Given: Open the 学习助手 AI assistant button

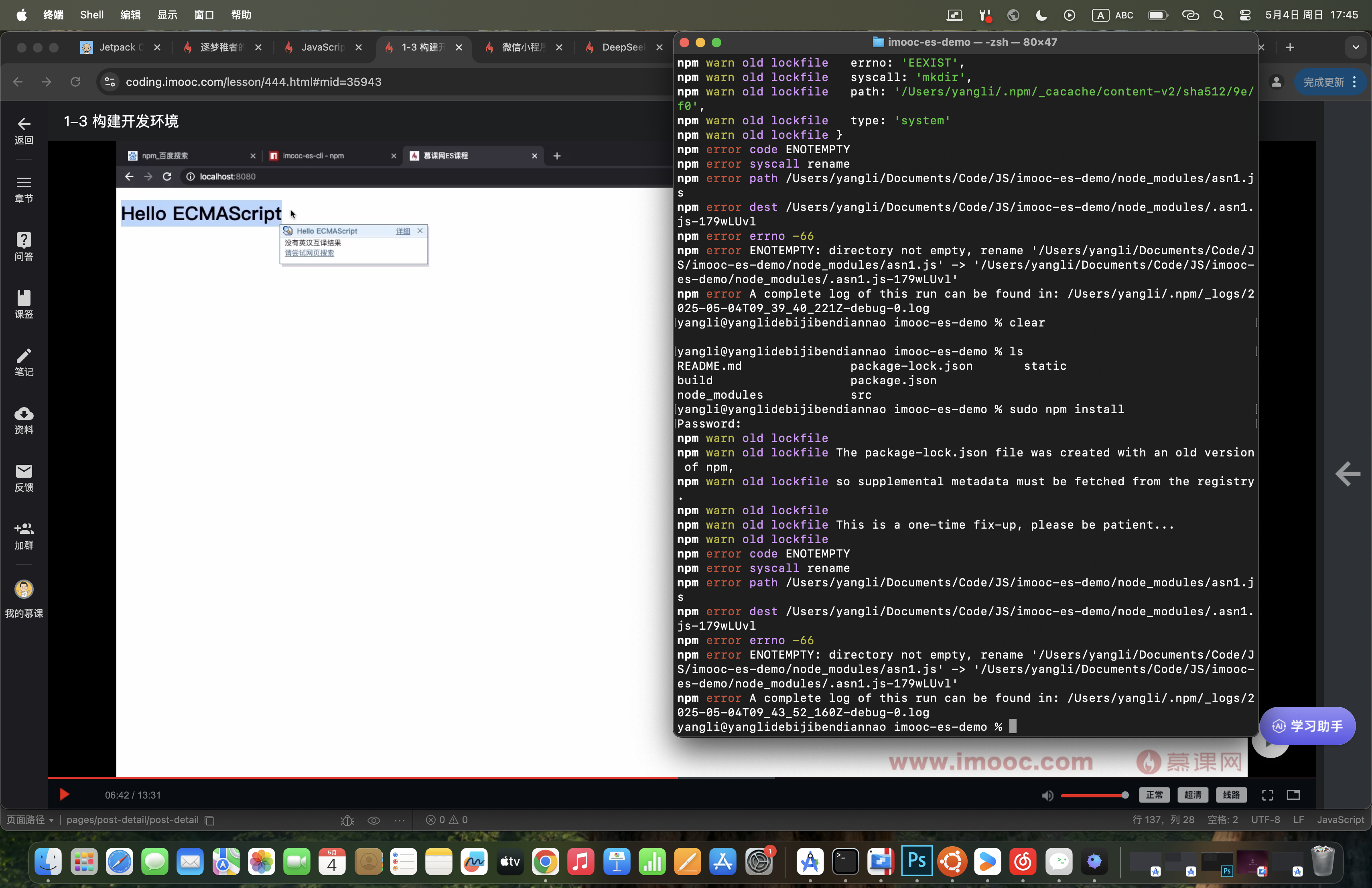Looking at the screenshot, I should tap(1308, 726).
